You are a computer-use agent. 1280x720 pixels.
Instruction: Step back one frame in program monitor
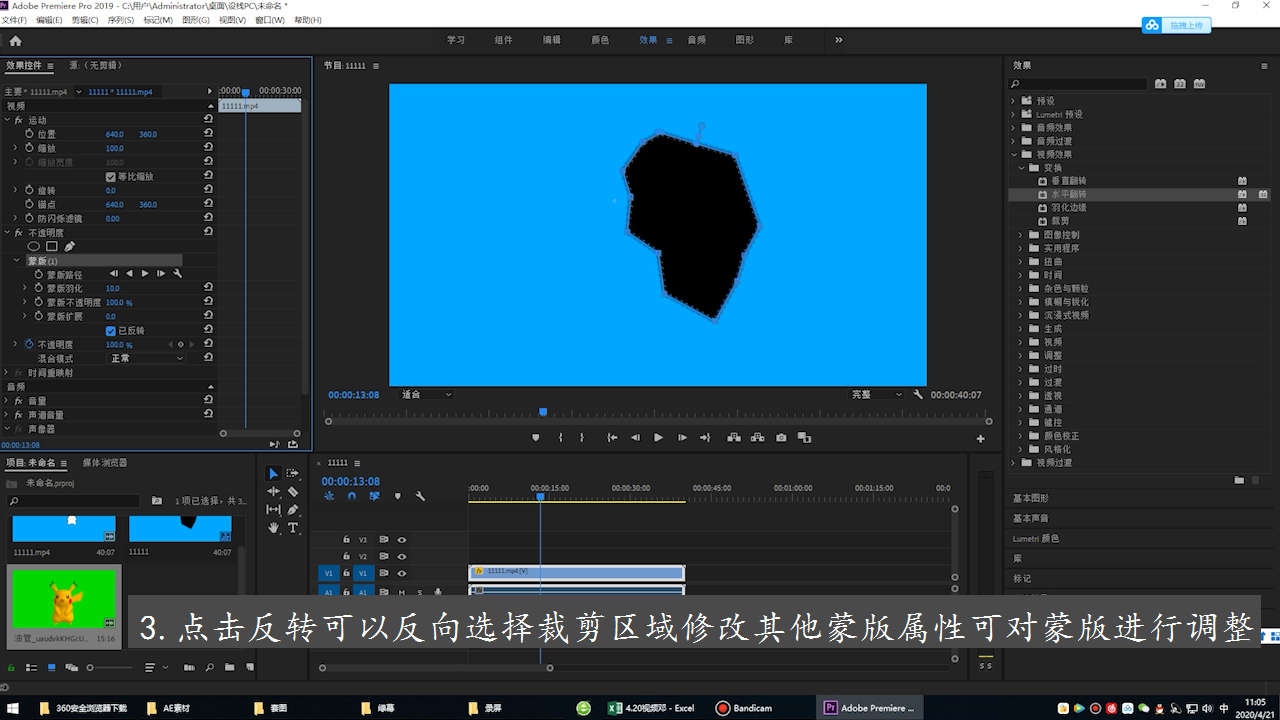[x=635, y=437]
